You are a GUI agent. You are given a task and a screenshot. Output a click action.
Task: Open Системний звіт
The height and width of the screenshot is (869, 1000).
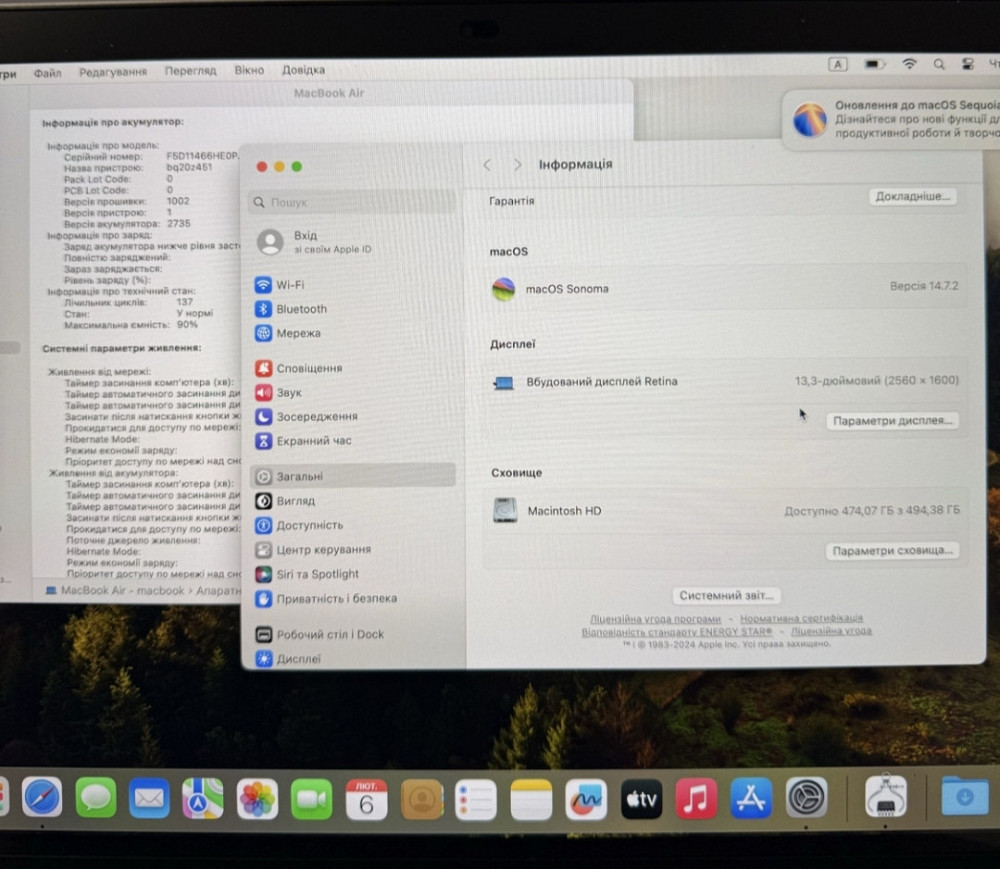(728, 595)
